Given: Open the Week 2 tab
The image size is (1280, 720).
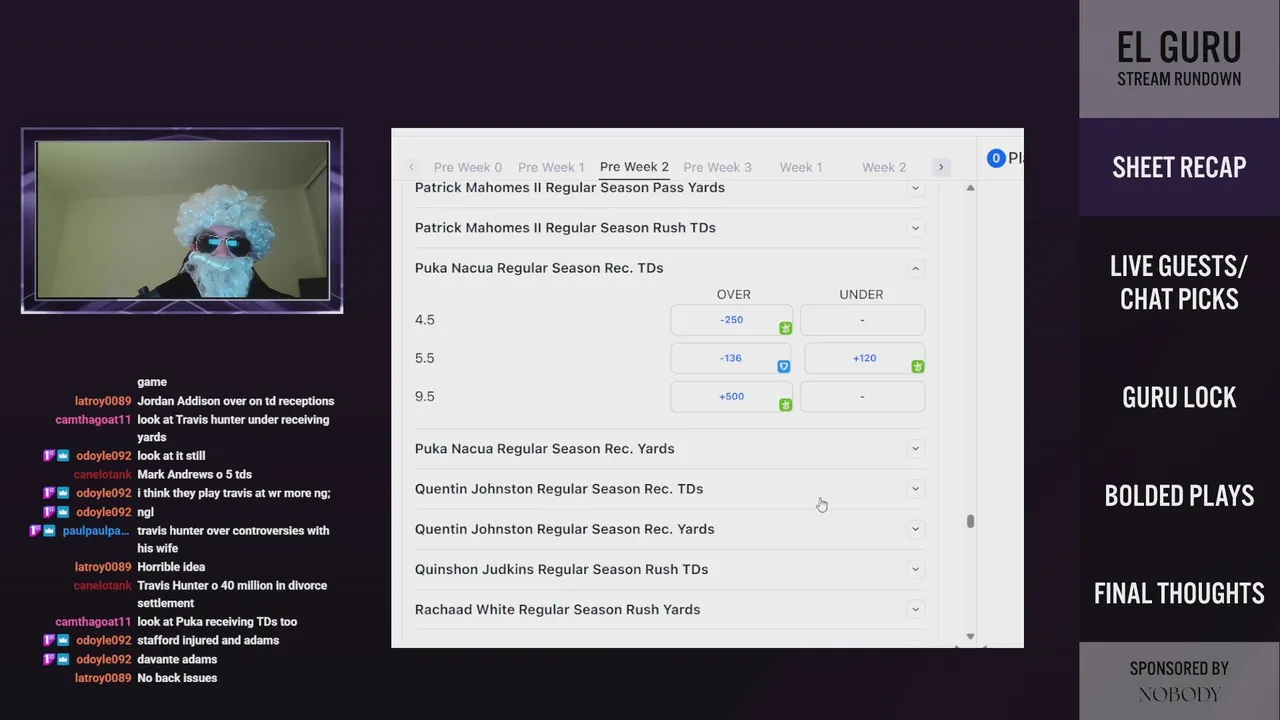Looking at the screenshot, I should pyautogui.click(x=884, y=167).
